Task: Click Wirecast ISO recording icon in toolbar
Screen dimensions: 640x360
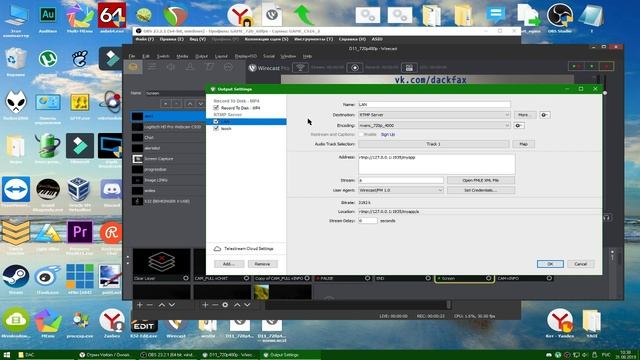Action: [409, 68]
